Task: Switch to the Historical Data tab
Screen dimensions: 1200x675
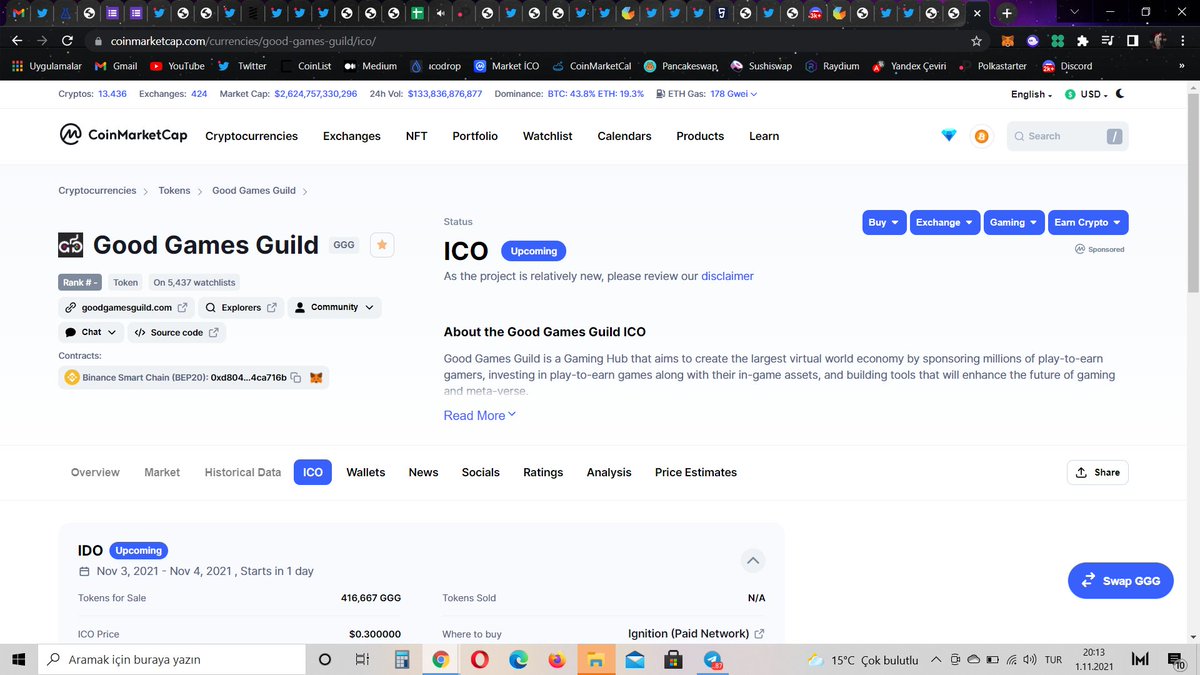Action: point(243,472)
